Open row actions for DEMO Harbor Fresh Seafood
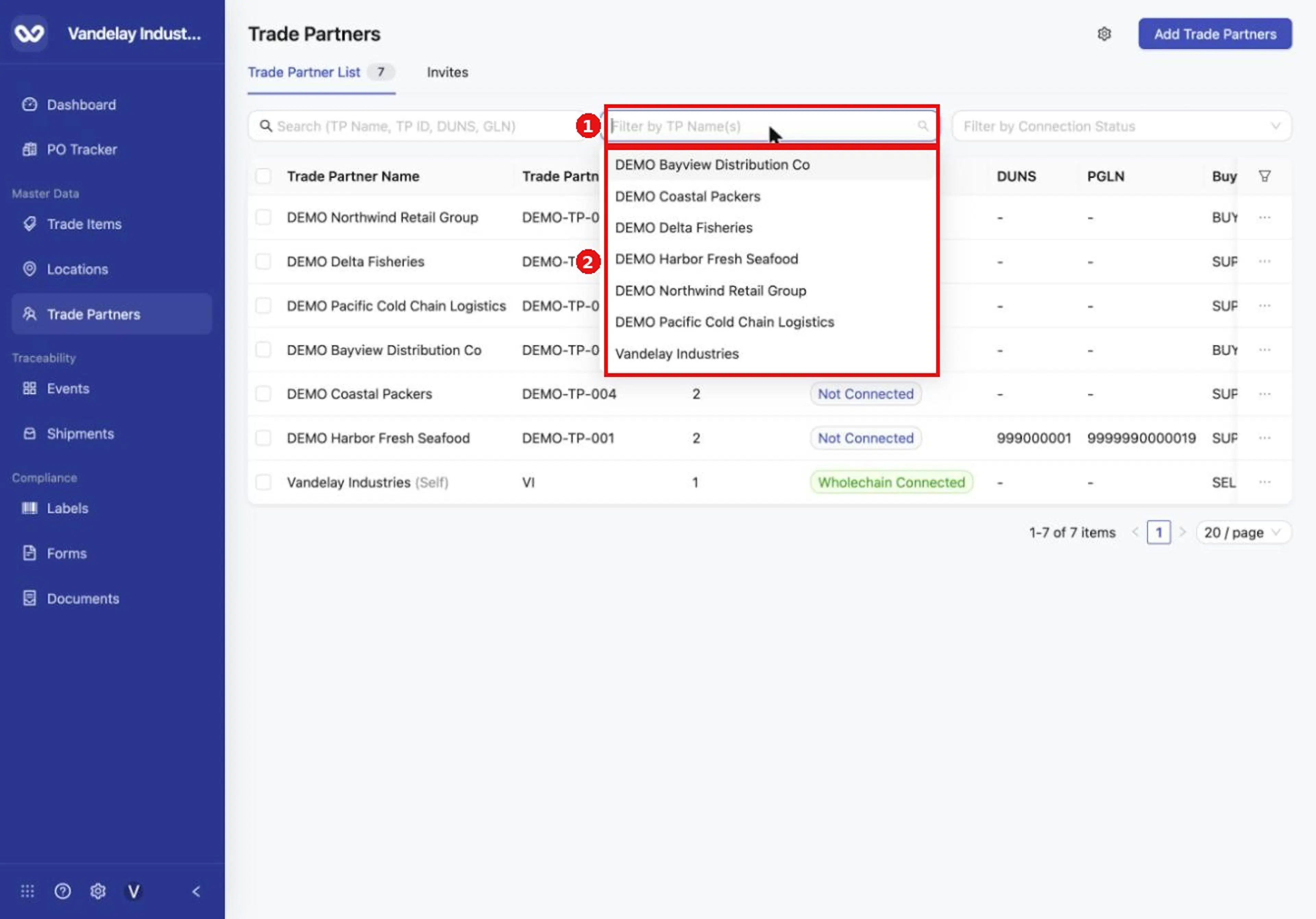The image size is (1316, 919). click(x=1264, y=438)
